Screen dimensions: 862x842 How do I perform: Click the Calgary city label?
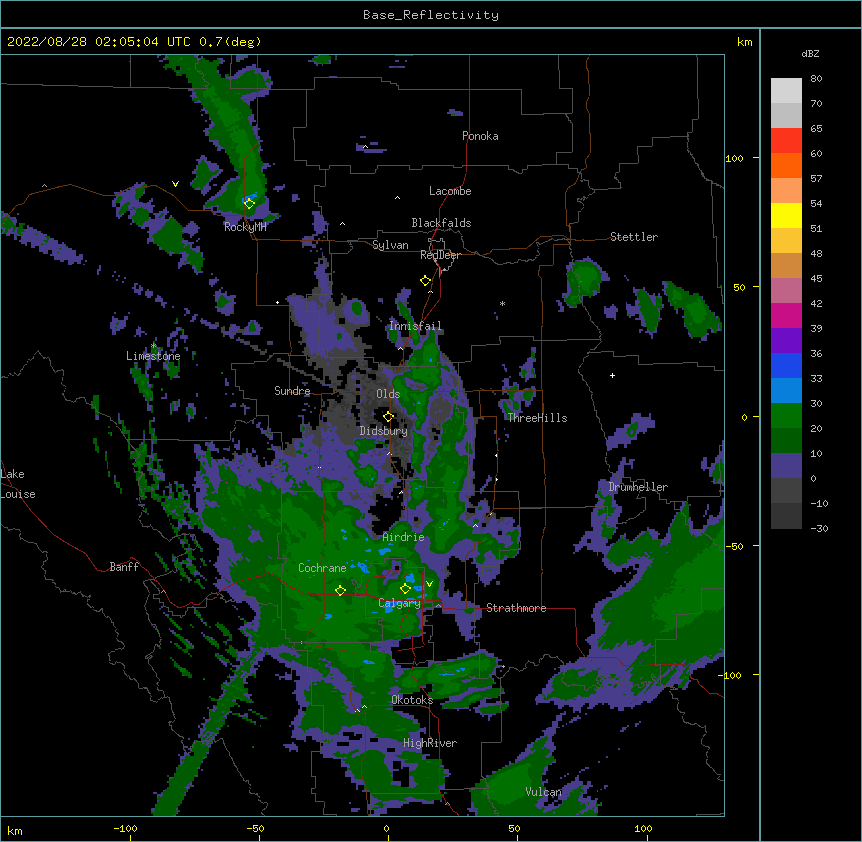click(x=400, y=603)
